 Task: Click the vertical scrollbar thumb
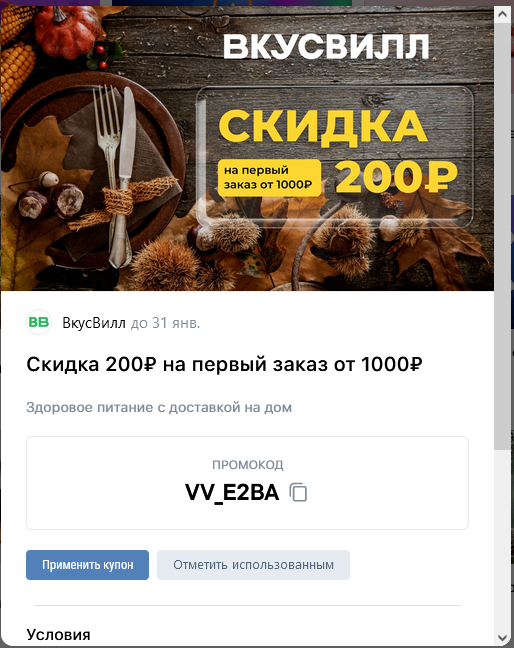502,236
